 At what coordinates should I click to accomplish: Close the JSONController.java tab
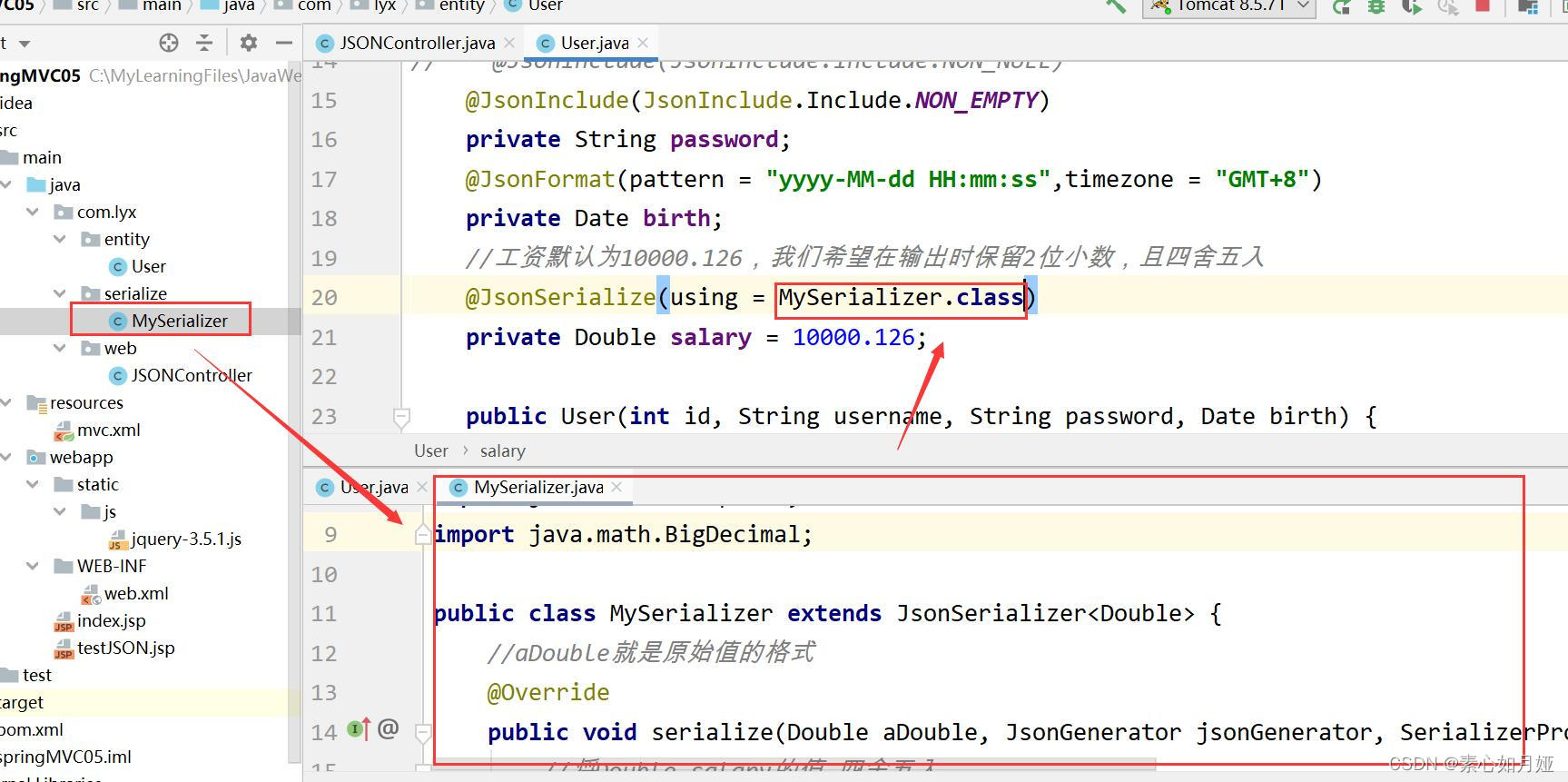coord(509,43)
